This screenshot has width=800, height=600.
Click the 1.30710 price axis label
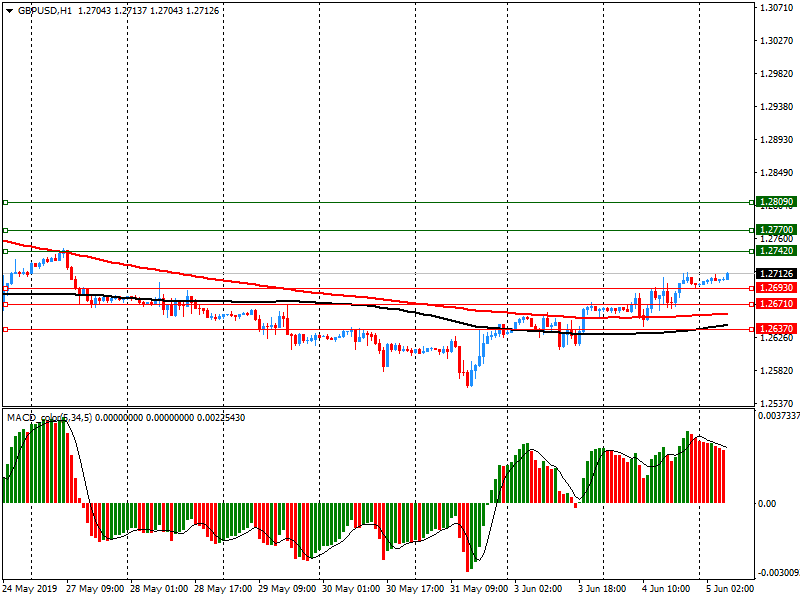tap(777, 8)
